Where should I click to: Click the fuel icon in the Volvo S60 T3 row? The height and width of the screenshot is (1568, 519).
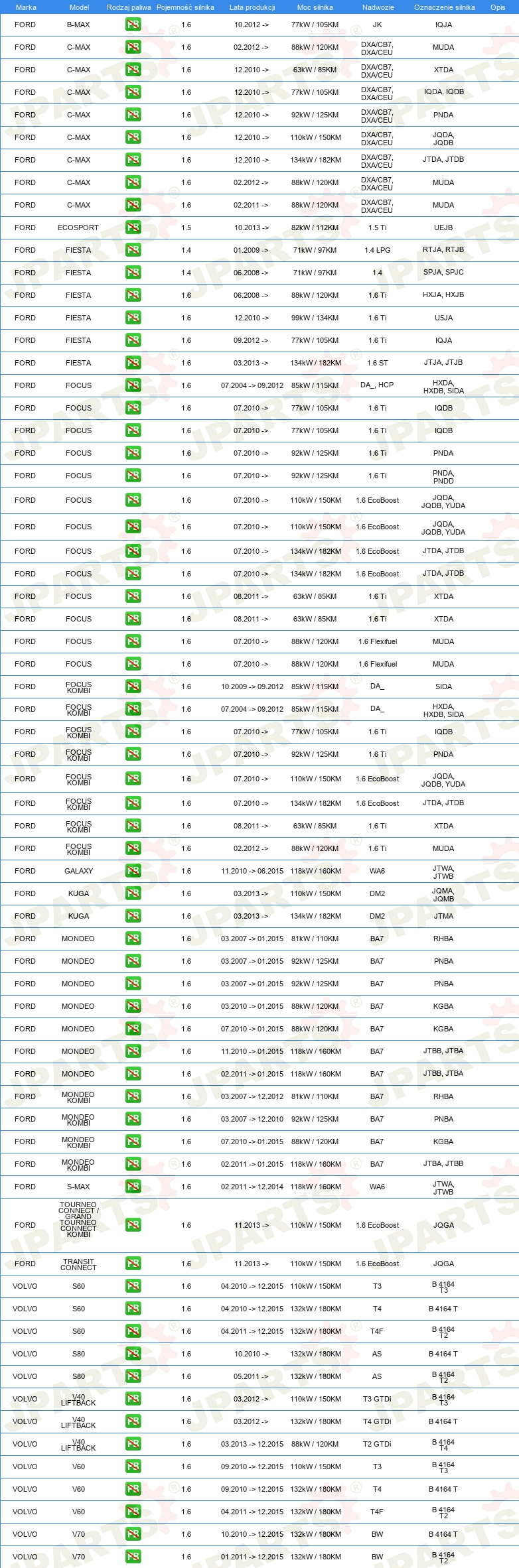click(x=133, y=1286)
